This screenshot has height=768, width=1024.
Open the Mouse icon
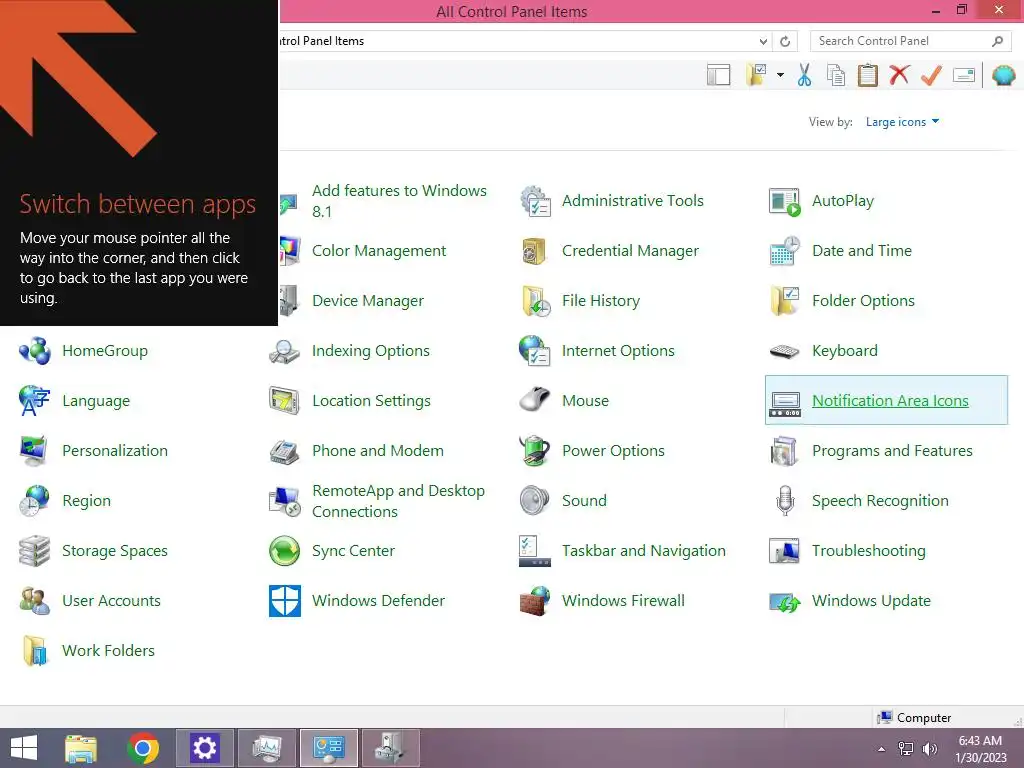[x=535, y=400]
